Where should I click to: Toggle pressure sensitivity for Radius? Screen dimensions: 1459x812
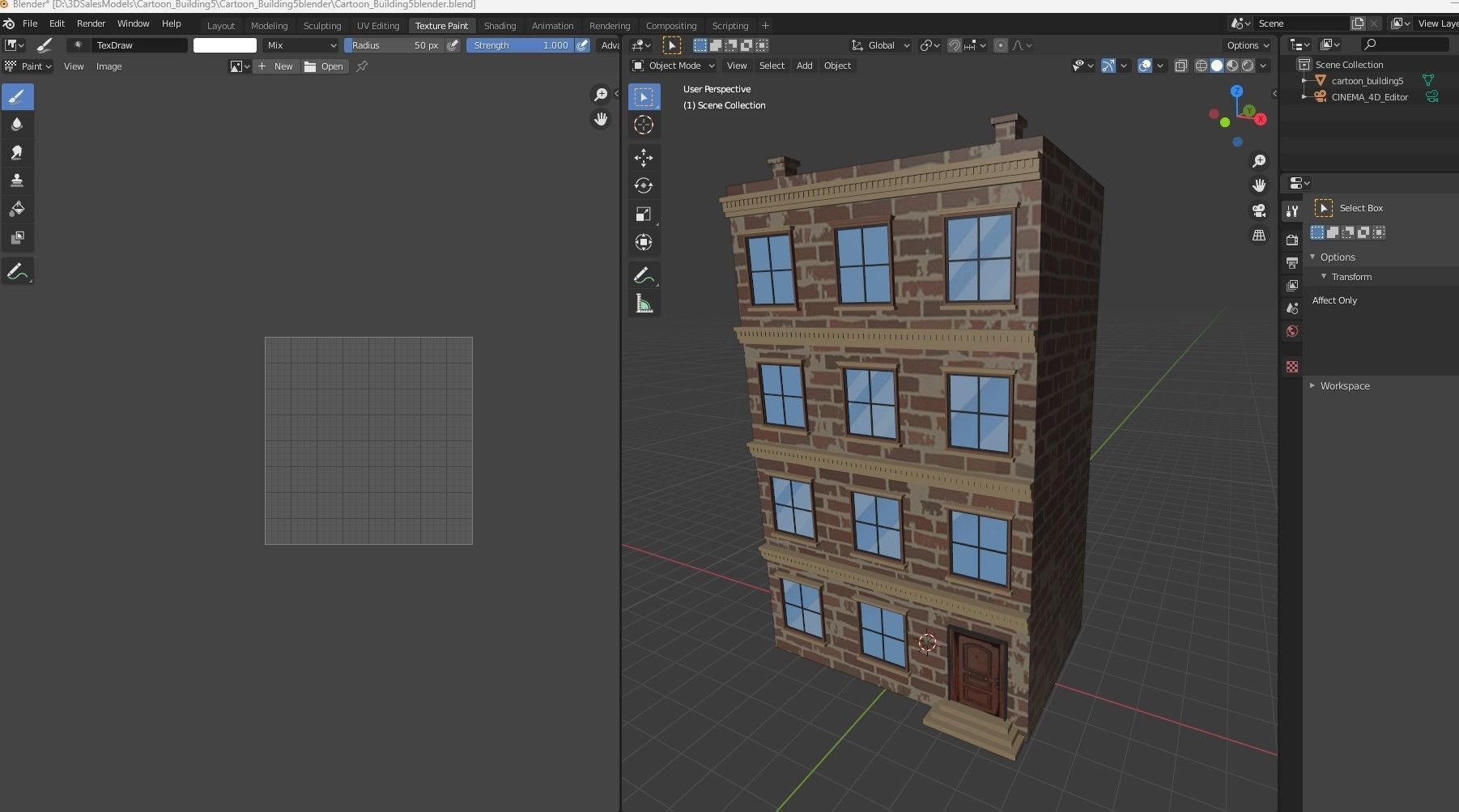point(453,45)
